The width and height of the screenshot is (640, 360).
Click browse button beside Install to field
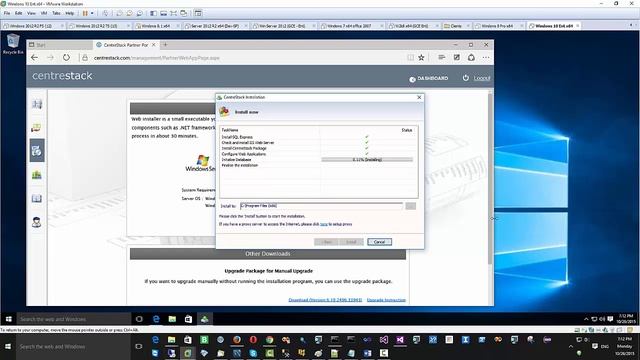(x=411, y=206)
